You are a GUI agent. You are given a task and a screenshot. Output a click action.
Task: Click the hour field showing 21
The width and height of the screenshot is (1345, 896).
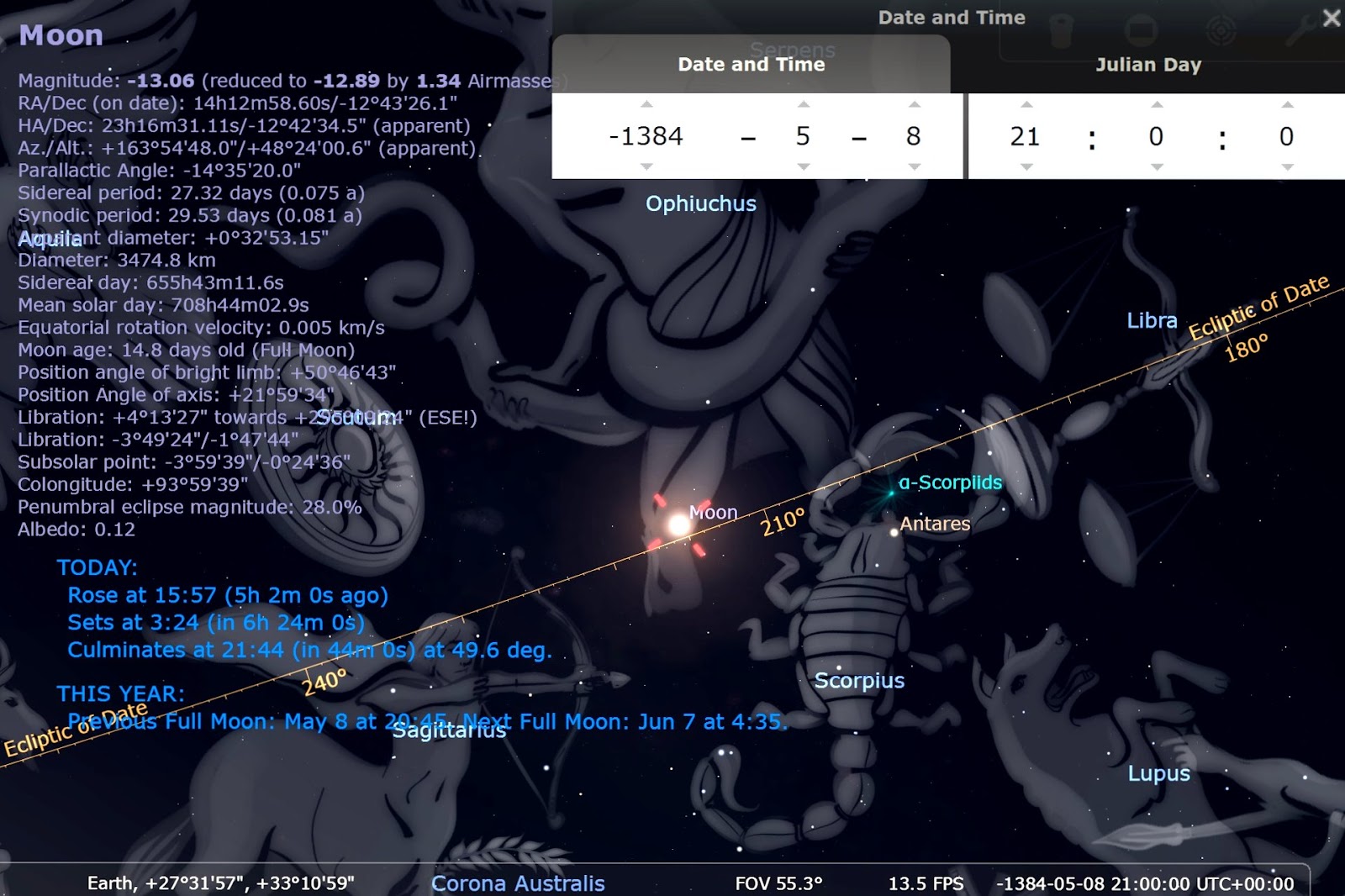pyautogui.click(x=1026, y=136)
